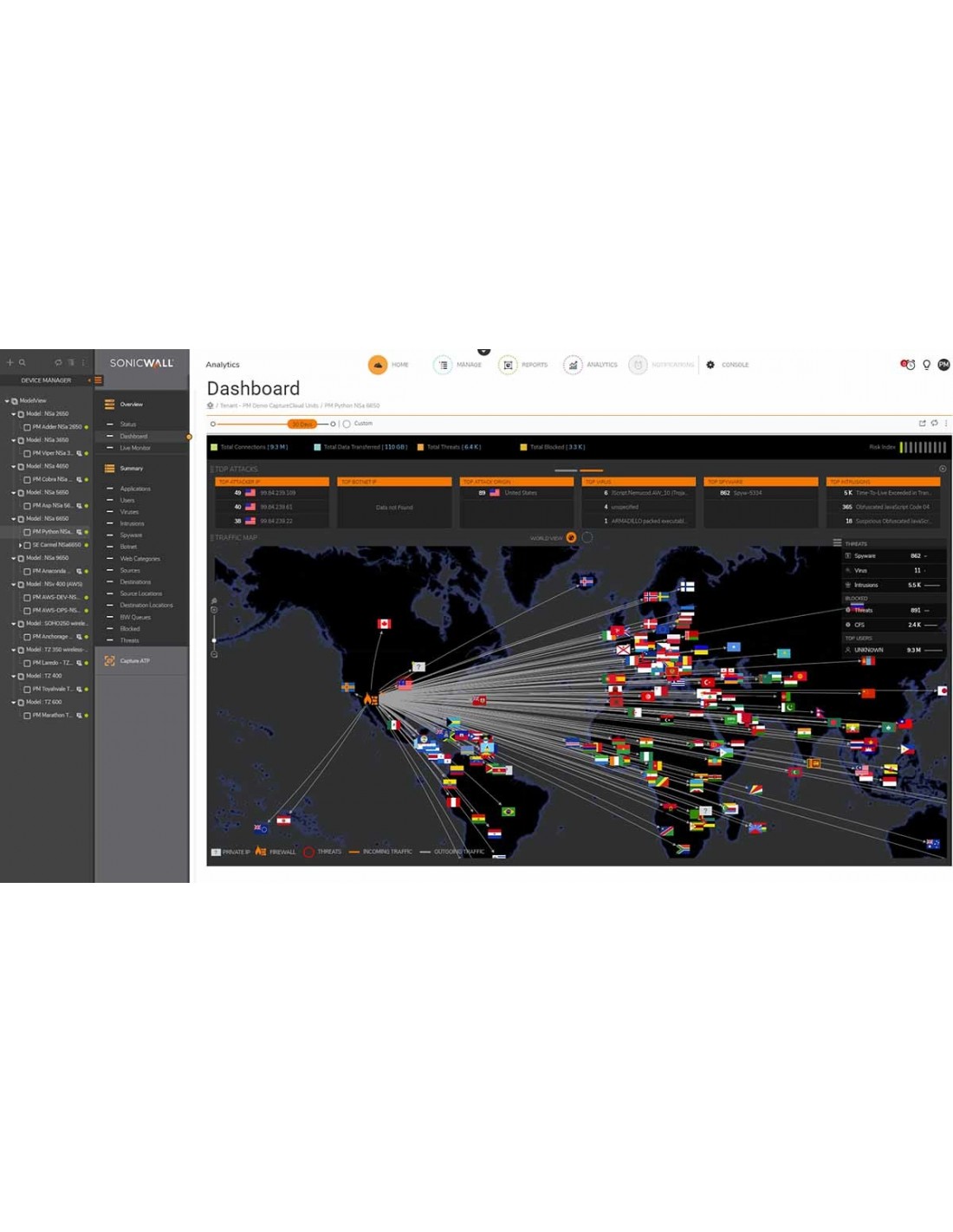
Task: Collapse the ModelView root node
Action: click(x=7, y=401)
